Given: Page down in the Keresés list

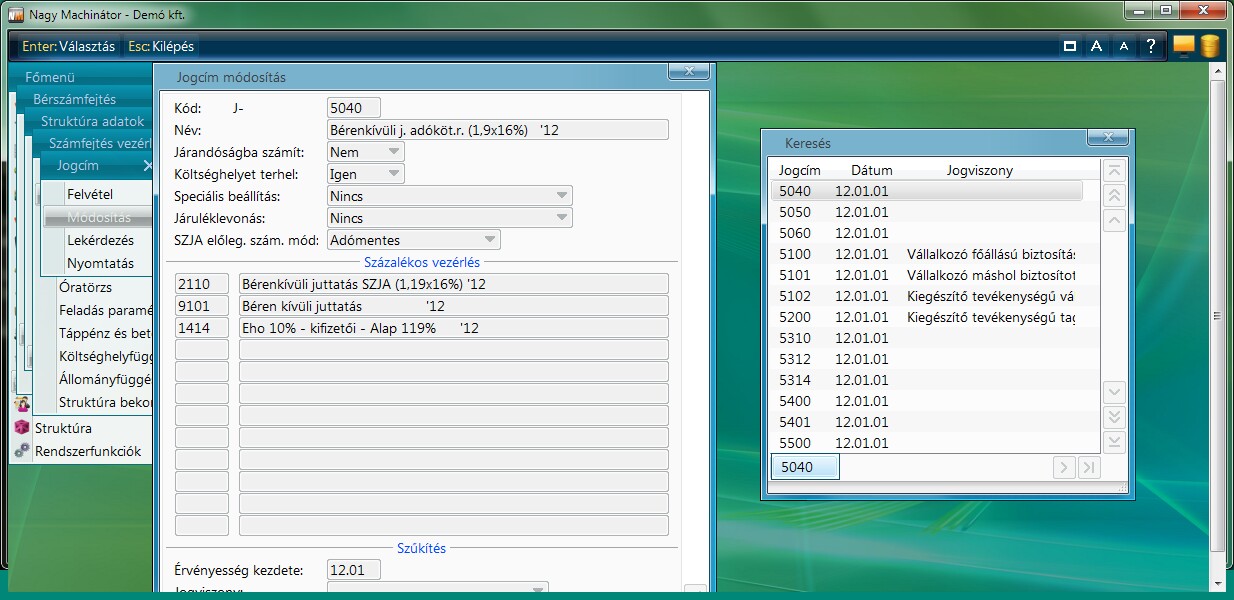Looking at the screenshot, I should pos(1115,417).
